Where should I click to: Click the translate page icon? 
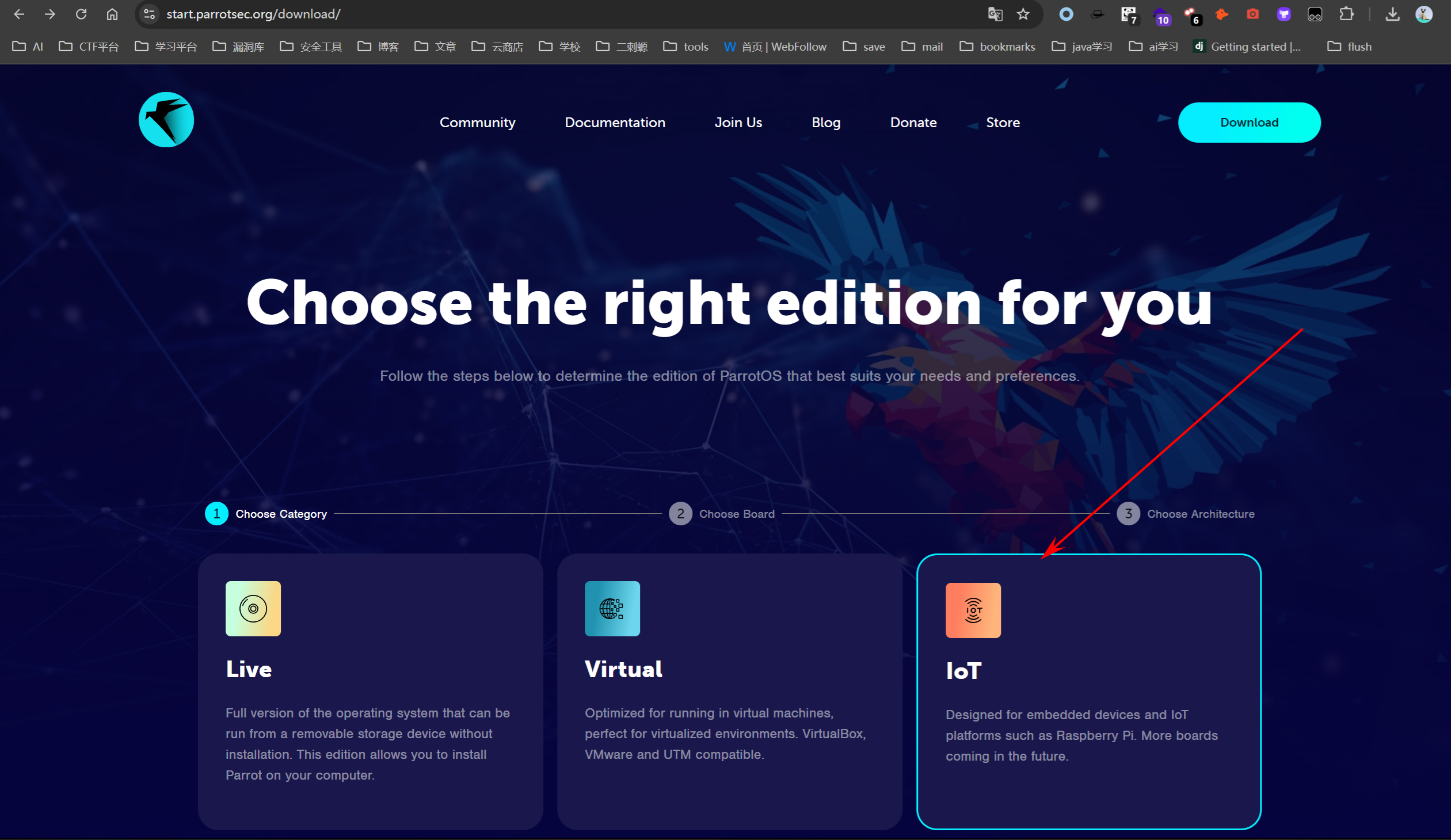pyautogui.click(x=995, y=14)
